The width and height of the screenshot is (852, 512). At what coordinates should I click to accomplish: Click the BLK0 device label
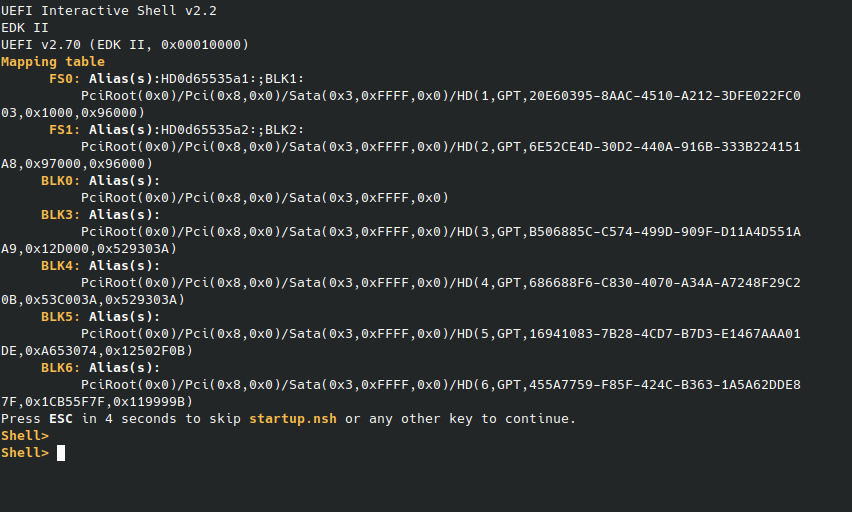click(x=60, y=180)
